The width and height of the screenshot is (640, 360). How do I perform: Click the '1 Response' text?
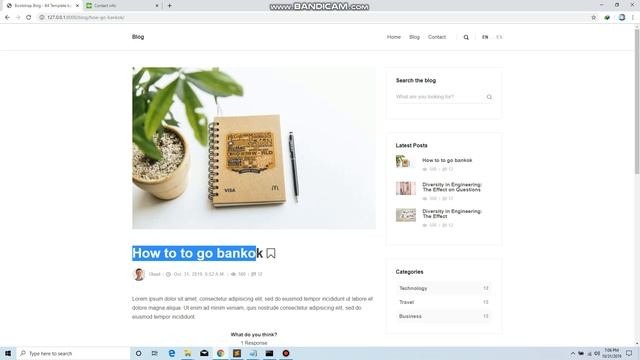tap(254, 343)
